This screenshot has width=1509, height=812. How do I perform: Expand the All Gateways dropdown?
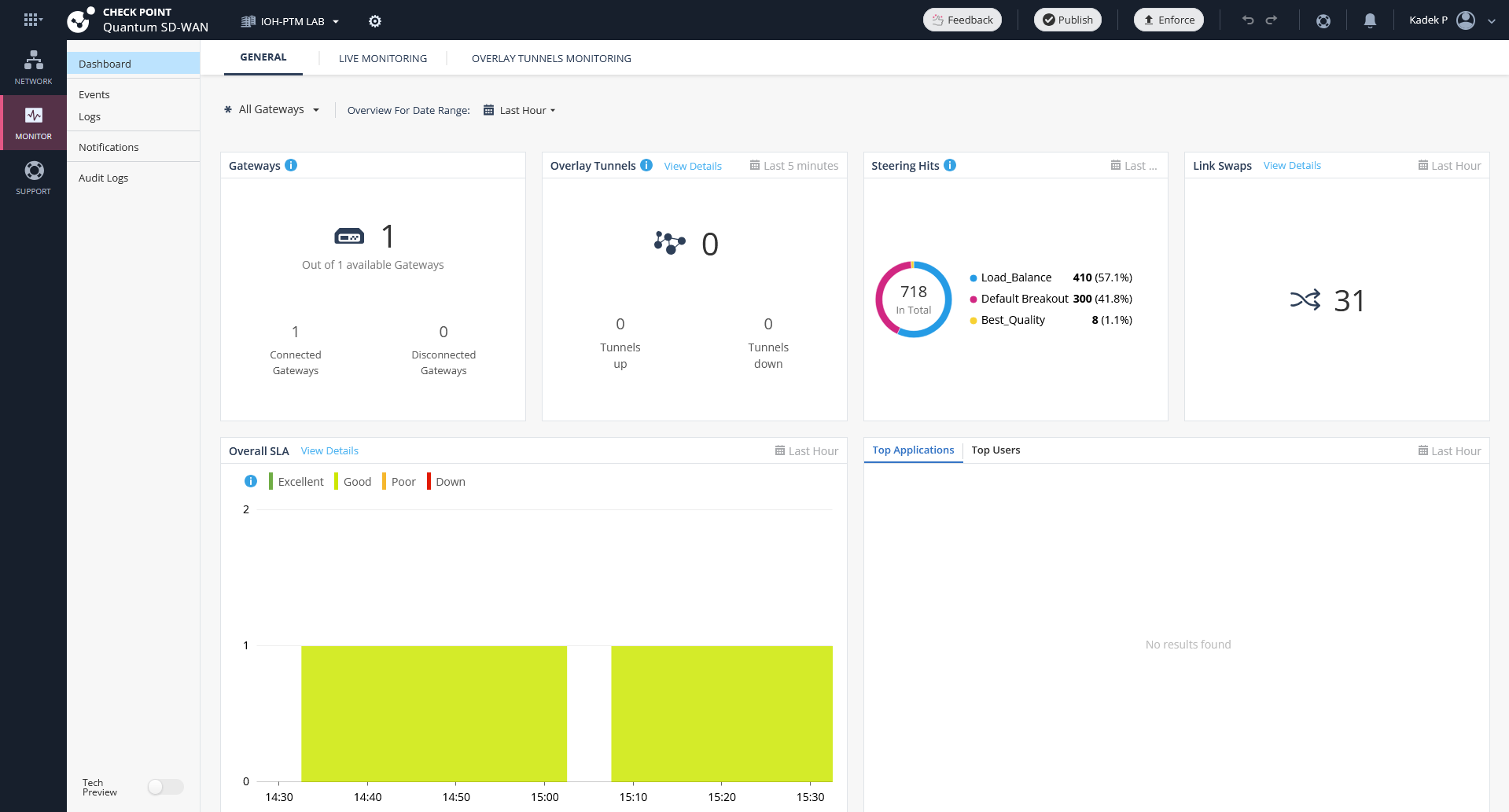click(x=272, y=110)
